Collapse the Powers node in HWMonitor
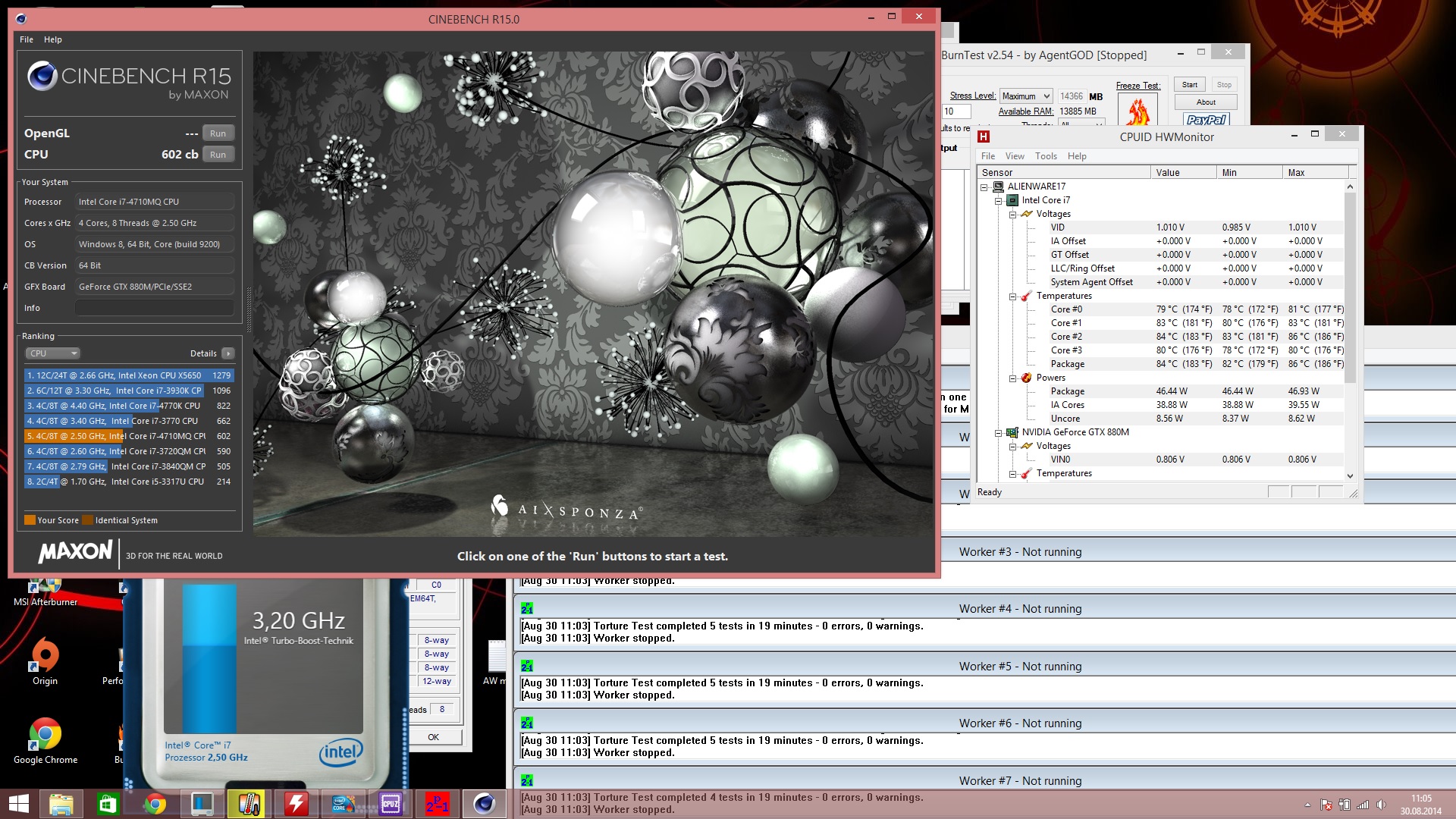The height and width of the screenshot is (819, 1456). 1012,378
